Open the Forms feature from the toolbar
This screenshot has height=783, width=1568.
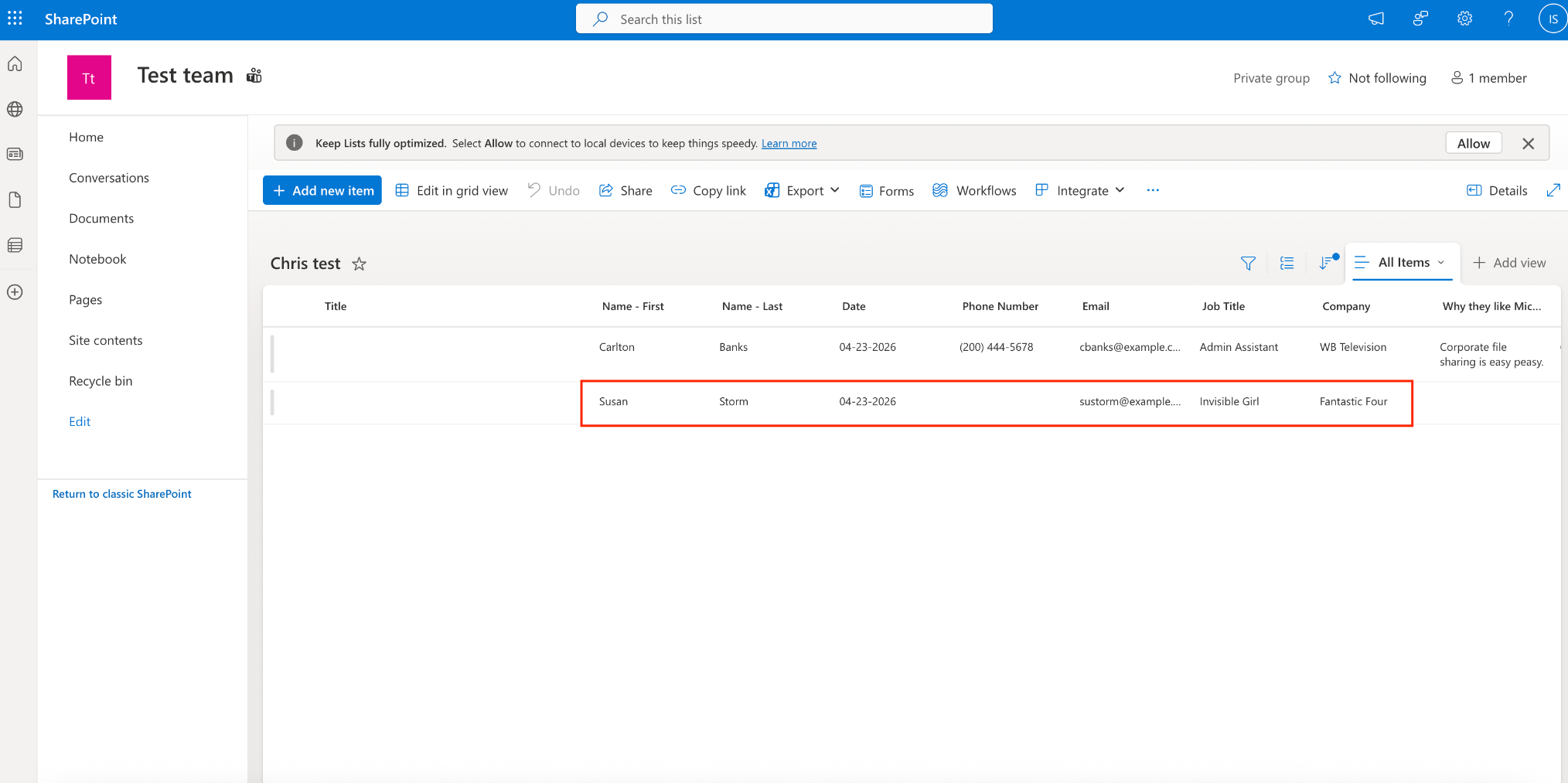(x=886, y=190)
